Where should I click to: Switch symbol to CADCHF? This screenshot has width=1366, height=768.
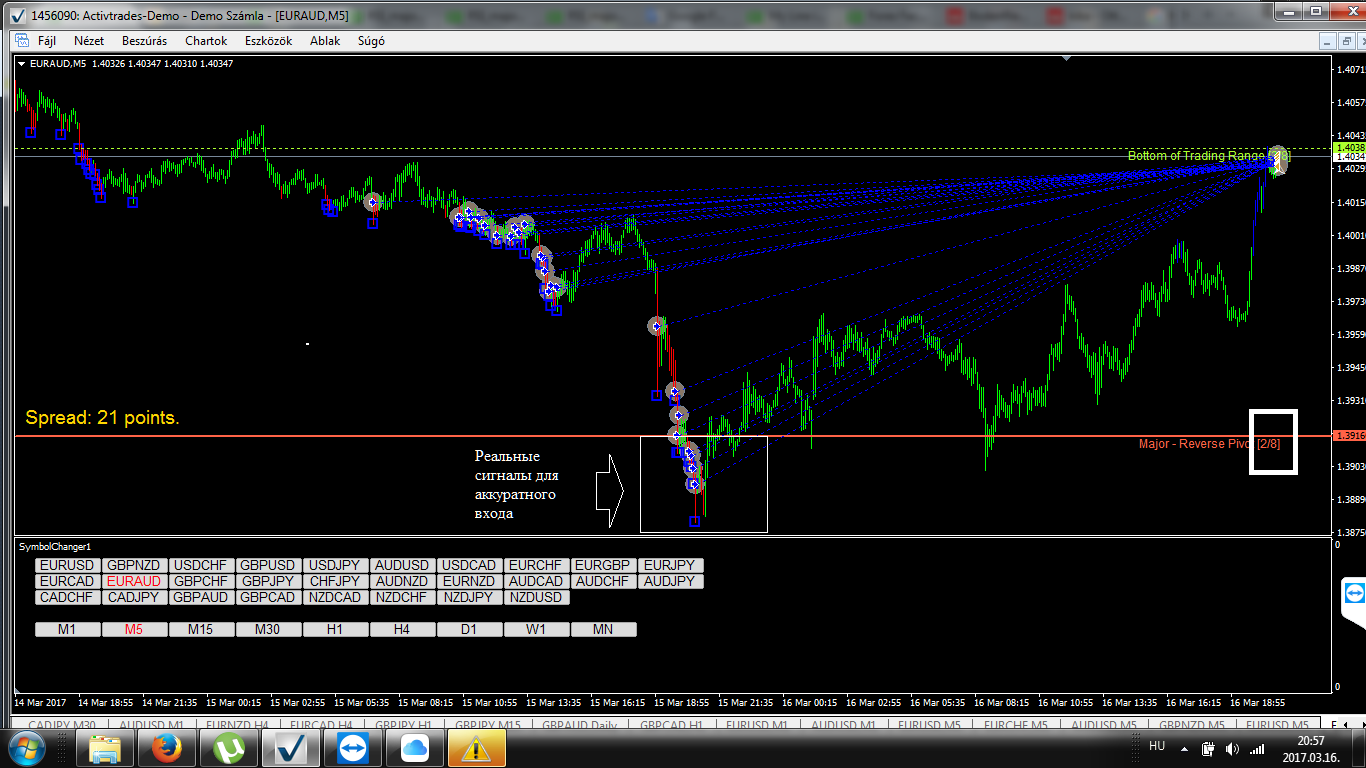(x=68, y=597)
